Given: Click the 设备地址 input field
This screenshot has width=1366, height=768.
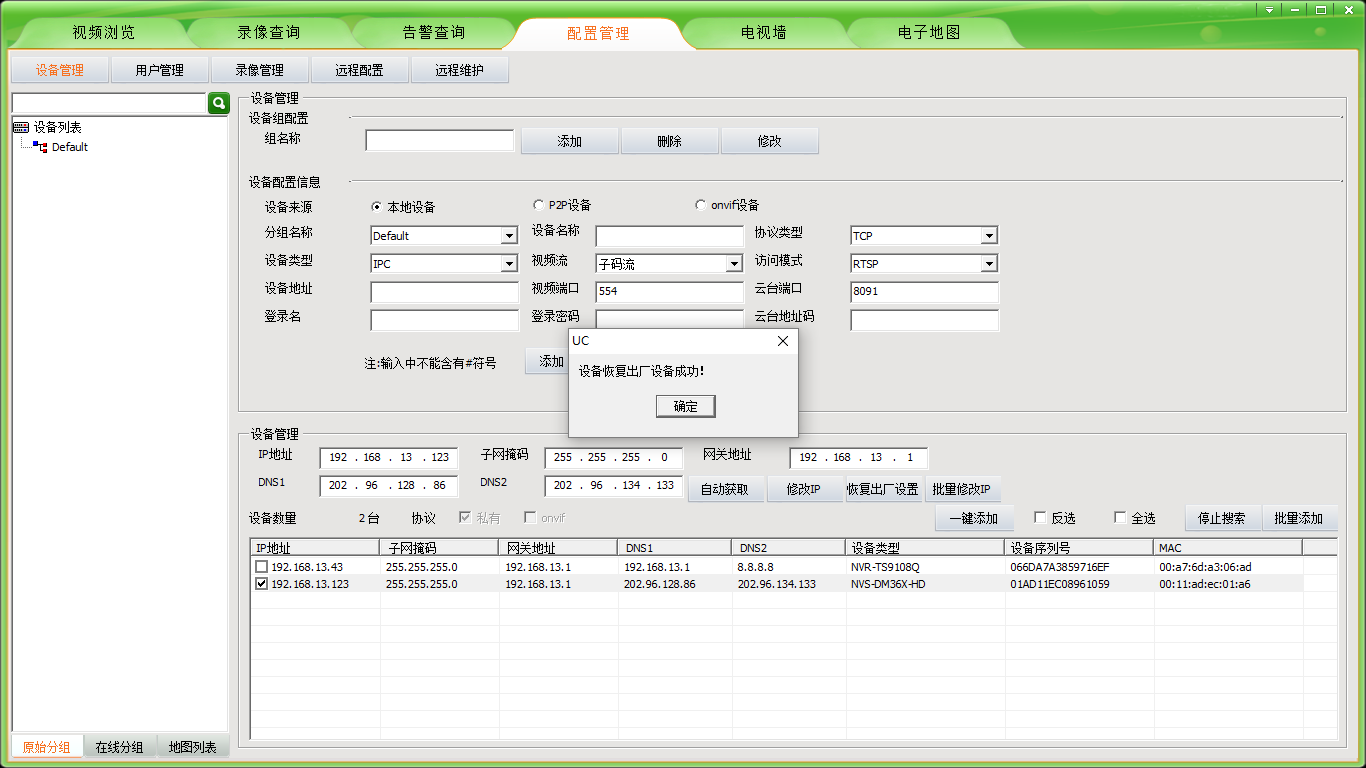Looking at the screenshot, I should [x=444, y=292].
